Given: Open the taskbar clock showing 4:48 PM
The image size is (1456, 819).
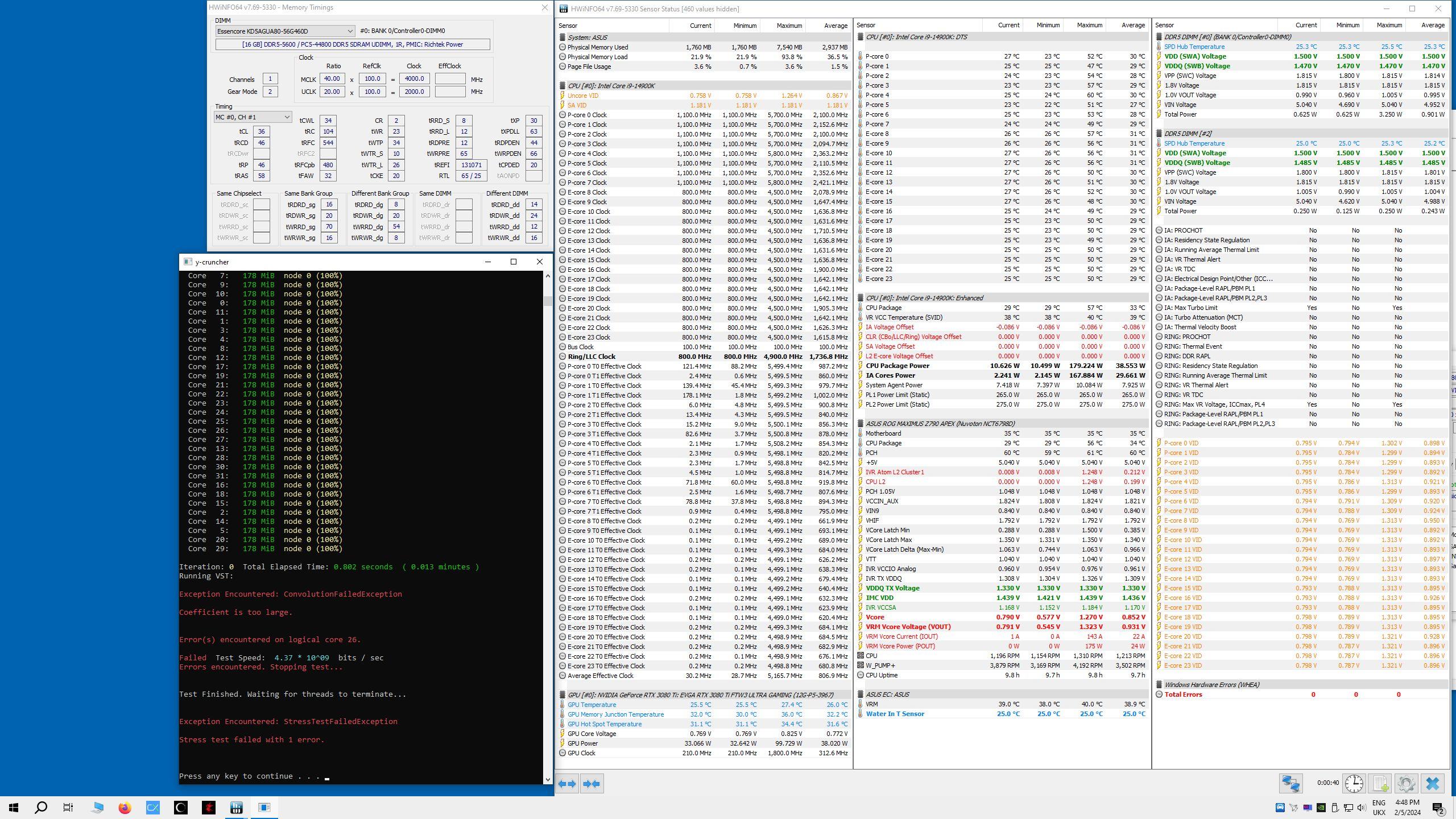Looking at the screenshot, I should pos(1407,808).
